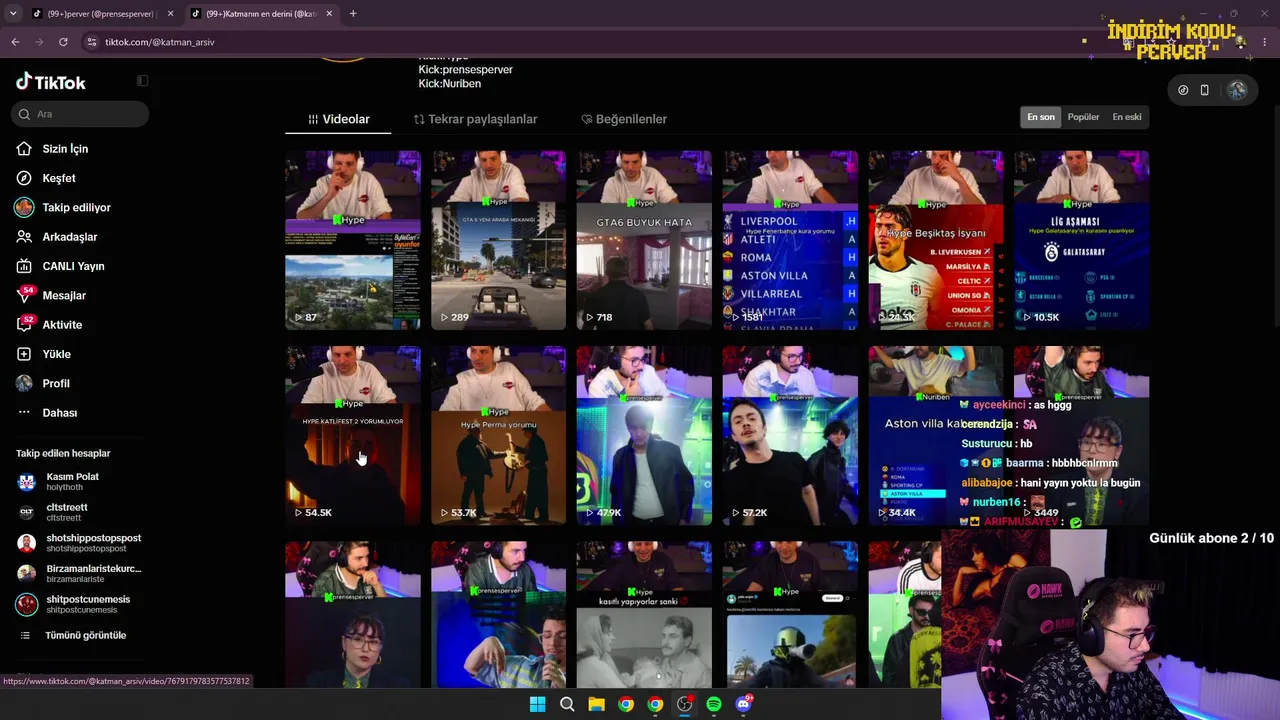
Task: Open File Explorer from the taskbar
Action: 596,704
